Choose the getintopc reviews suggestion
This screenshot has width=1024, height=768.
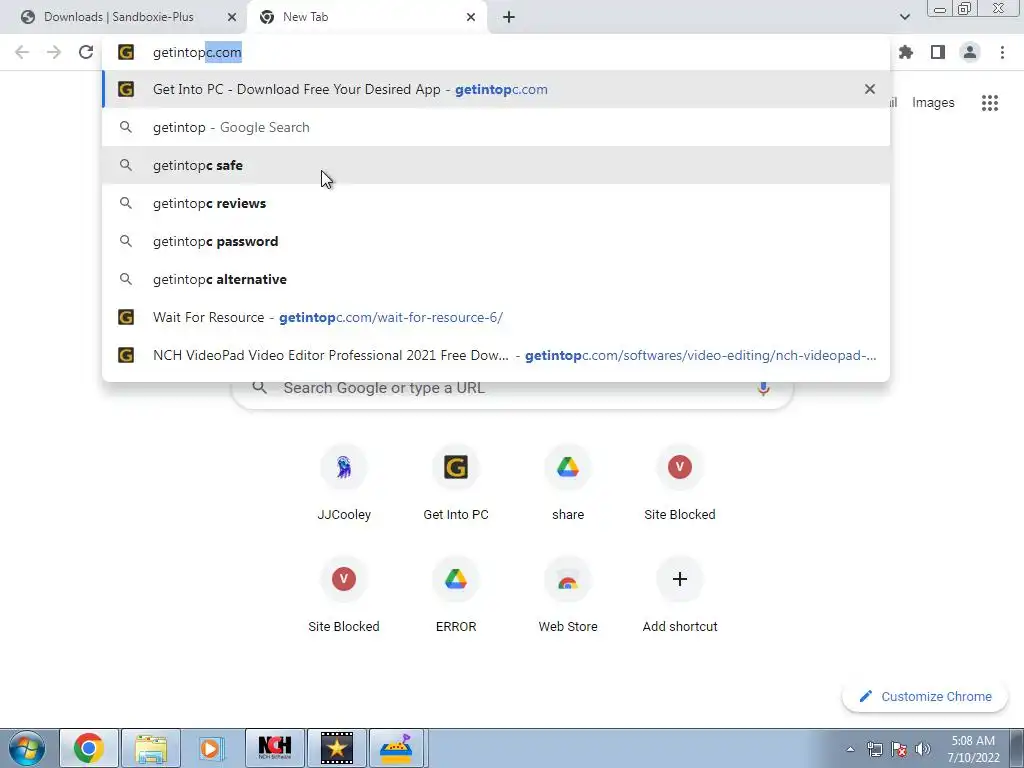coord(496,203)
